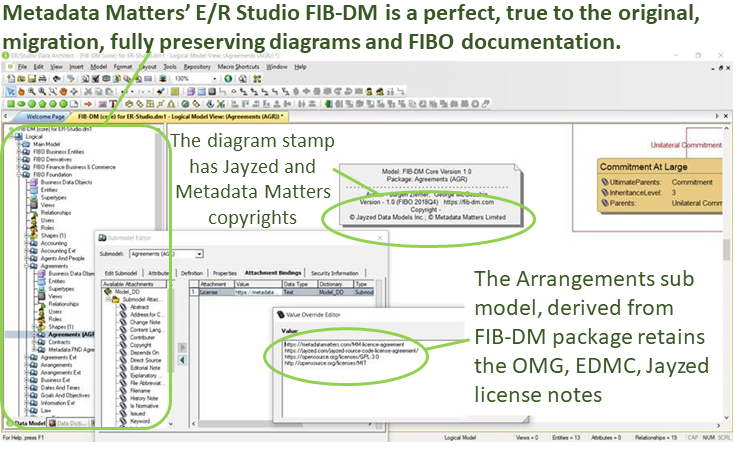Click the diagram vertical scrollbar thumb
This screenshot has width=737, height=449.
(727, 249)
